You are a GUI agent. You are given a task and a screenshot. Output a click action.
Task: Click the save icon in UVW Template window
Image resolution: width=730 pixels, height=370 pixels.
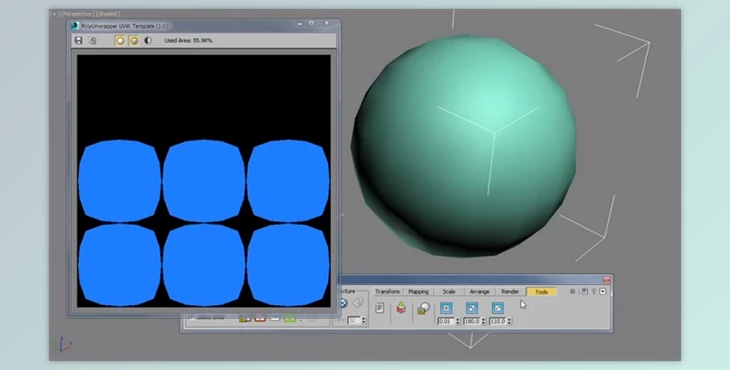click(x=79, y=40)
